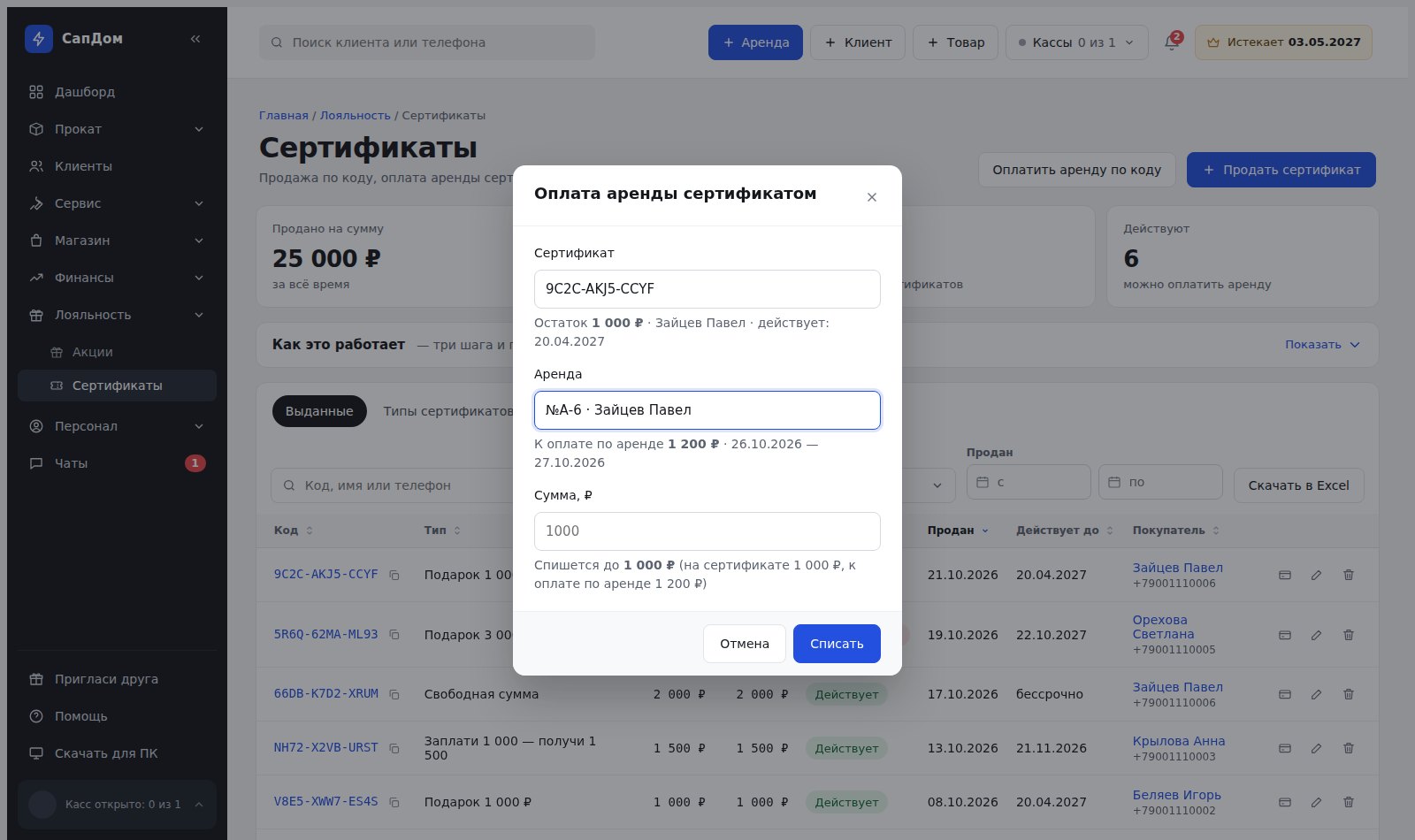
Task: Open notifications bell icon
Action: [x=1172, y=42]
